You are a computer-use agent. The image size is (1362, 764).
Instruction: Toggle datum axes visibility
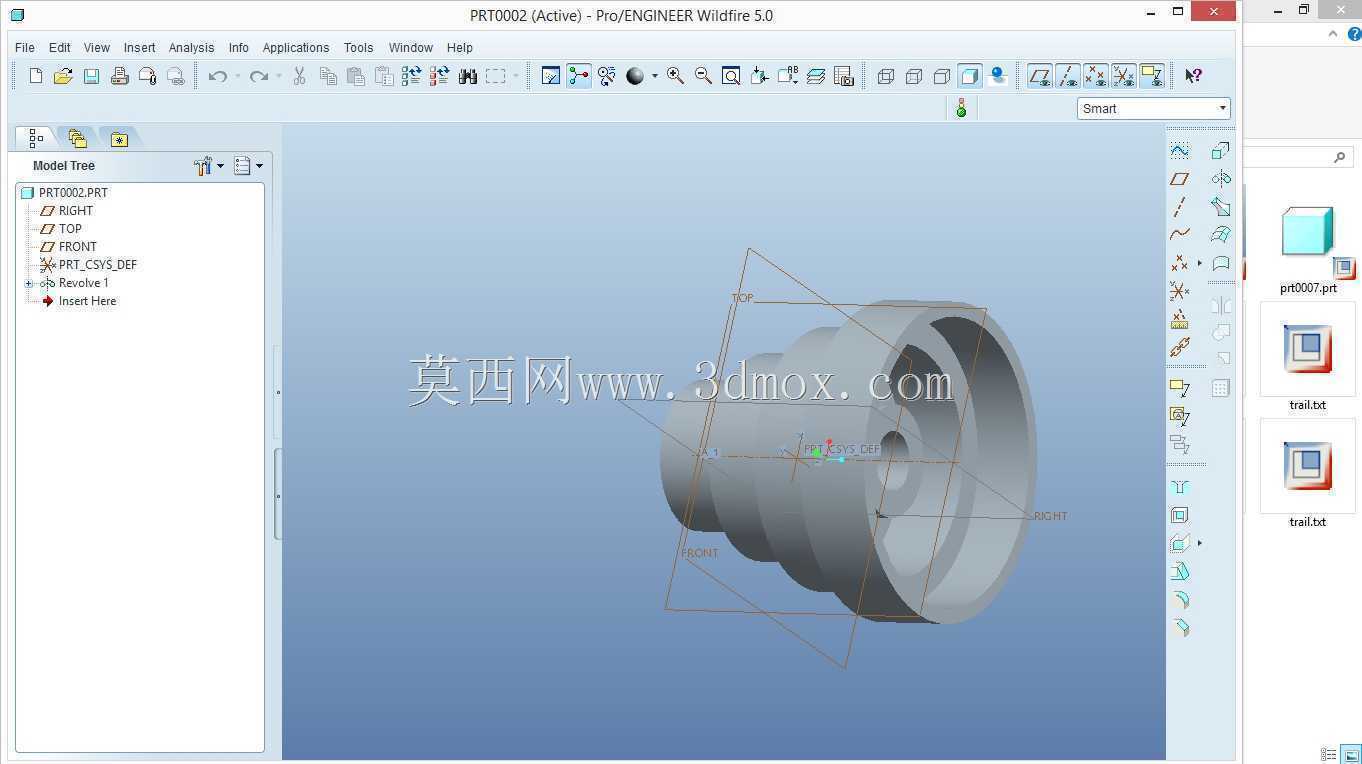point(1068,76)
